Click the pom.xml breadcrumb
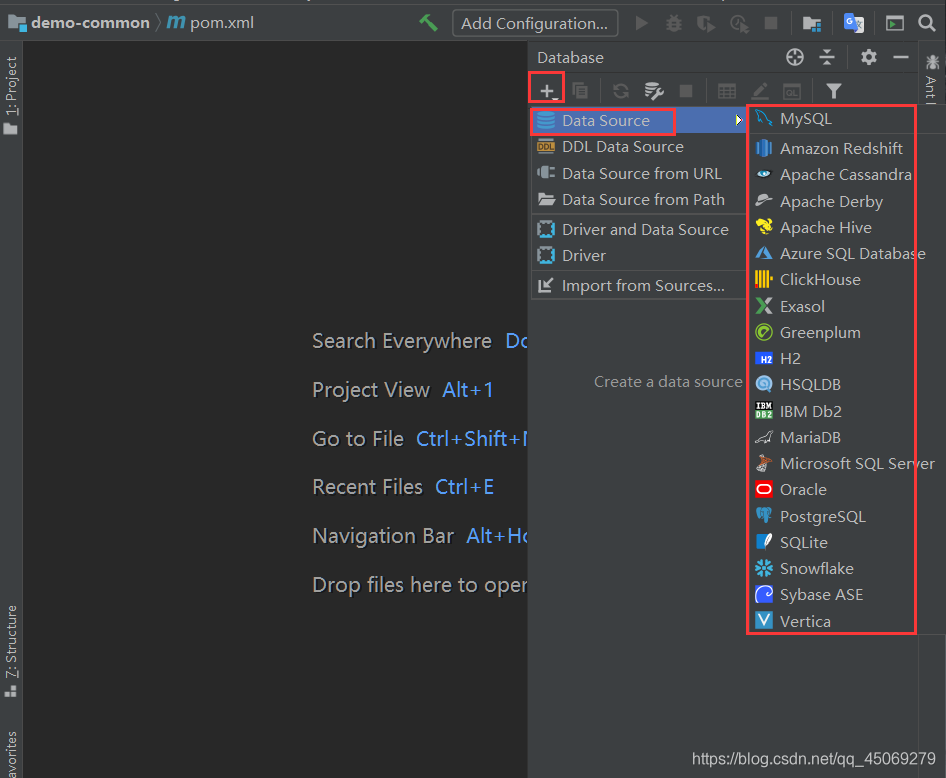The height and width of the screenshot is (778, 946). point(211,23)
